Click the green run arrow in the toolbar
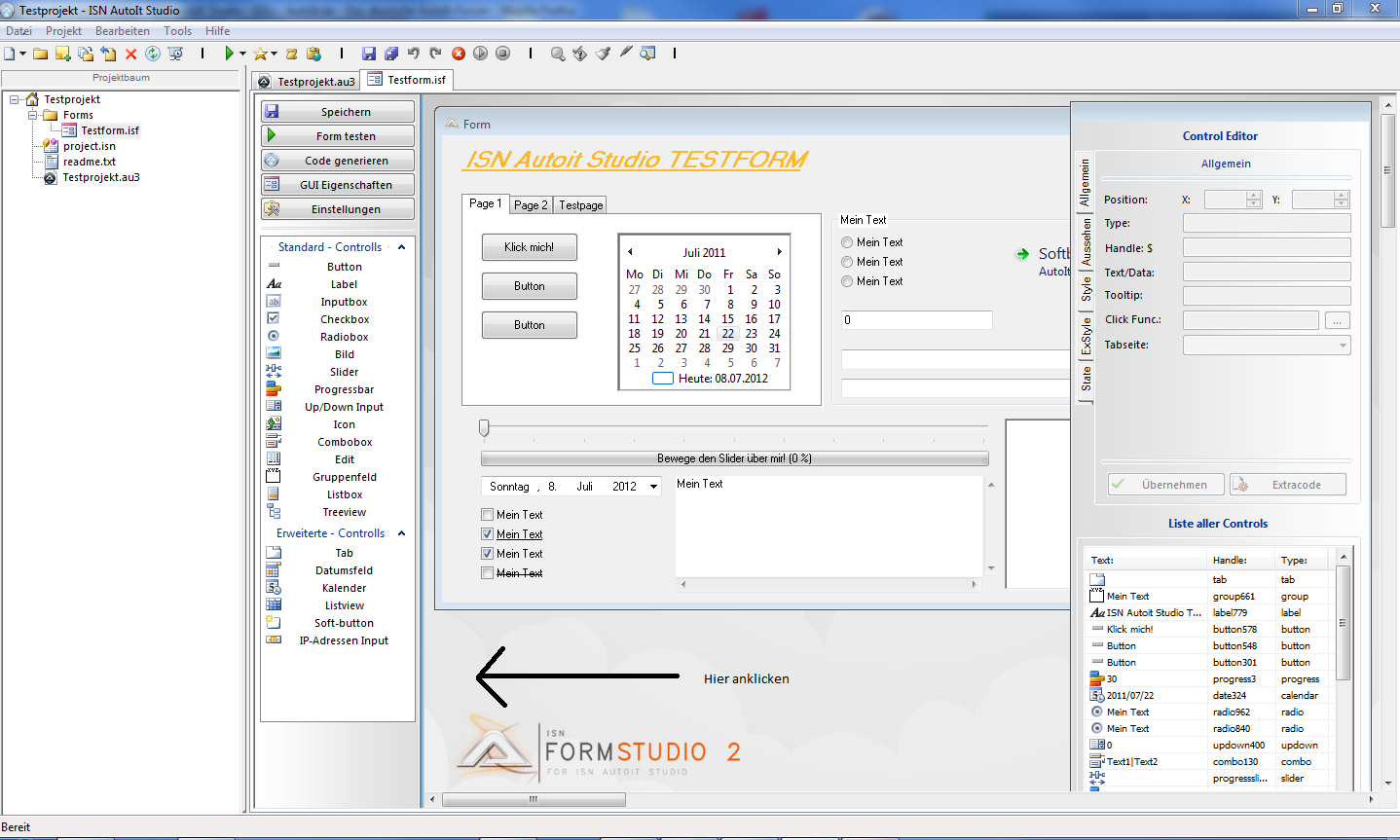1400x840 pixels. click(229, 54)
